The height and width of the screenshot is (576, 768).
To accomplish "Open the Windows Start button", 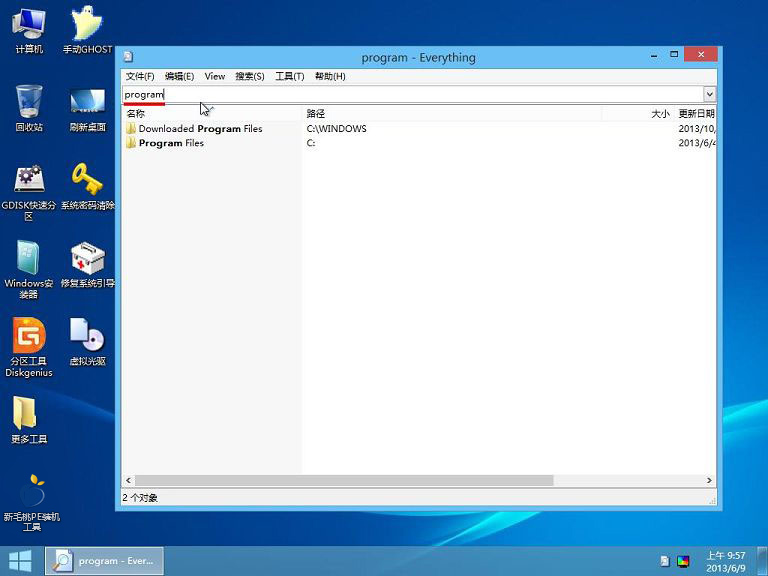I will (x=20, y=561).
